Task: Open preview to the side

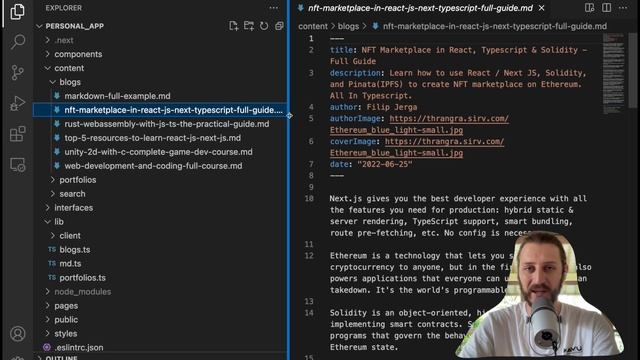Action: coord(589,8)
